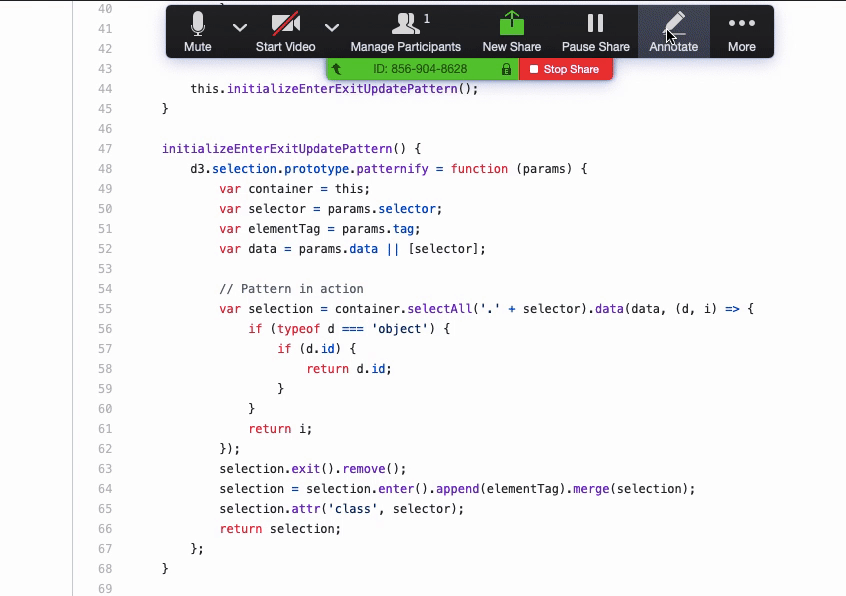Click 'return selection;' on line 66
846x596 pixels.
[x=280, y=529]
